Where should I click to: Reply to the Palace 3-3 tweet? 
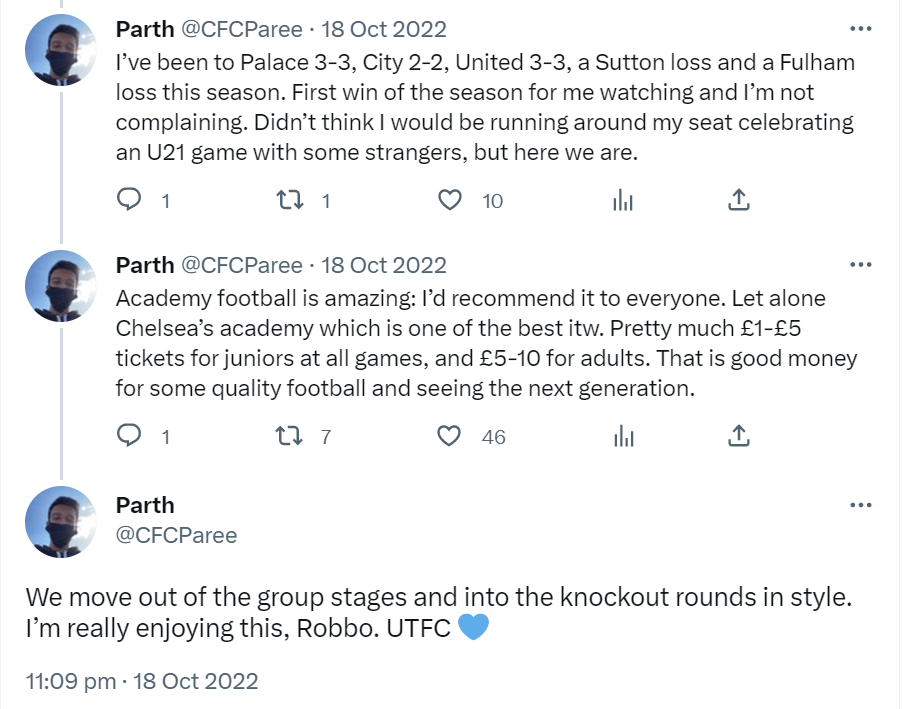tap(130, 201)
